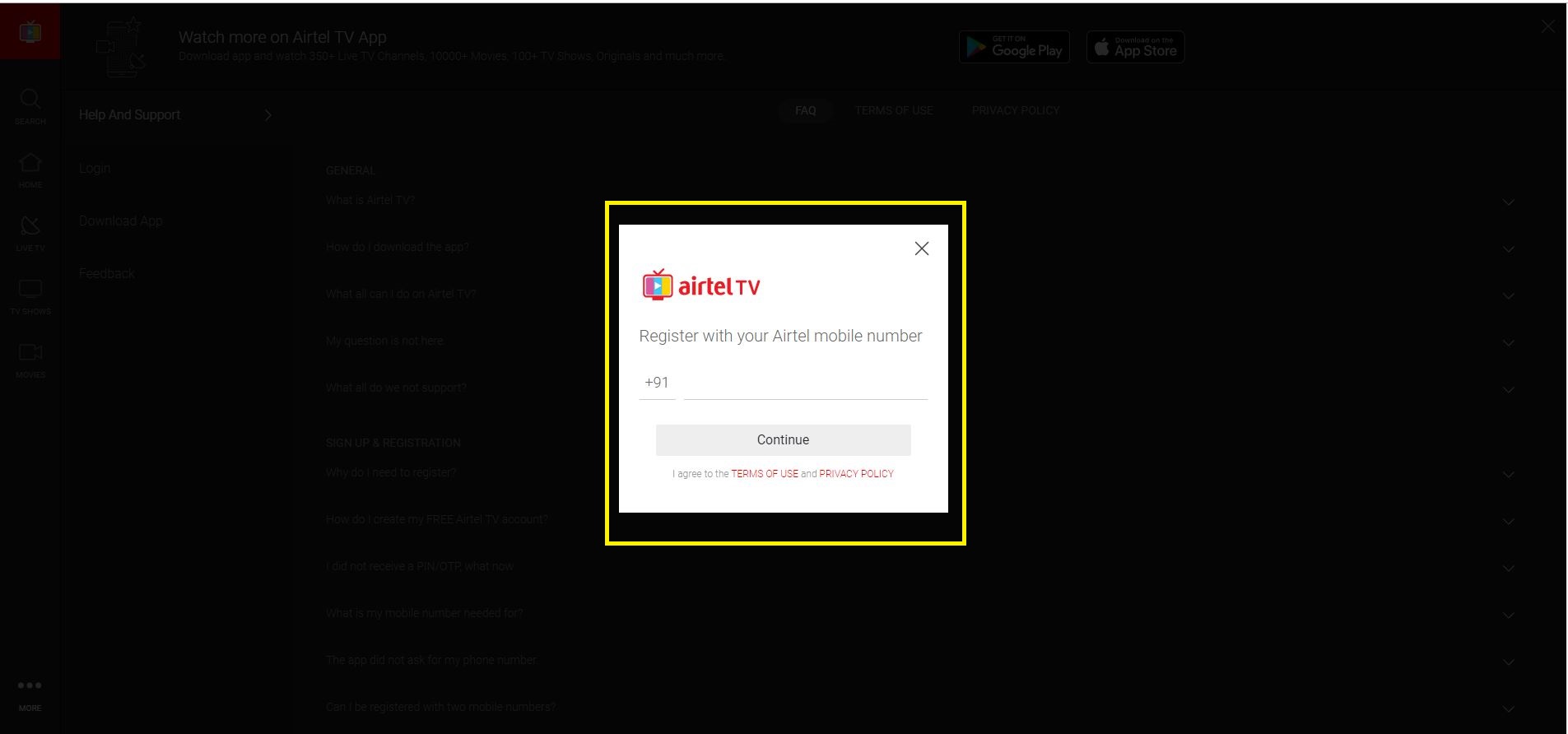Expand the Help And Support chevron

[268, 115]
